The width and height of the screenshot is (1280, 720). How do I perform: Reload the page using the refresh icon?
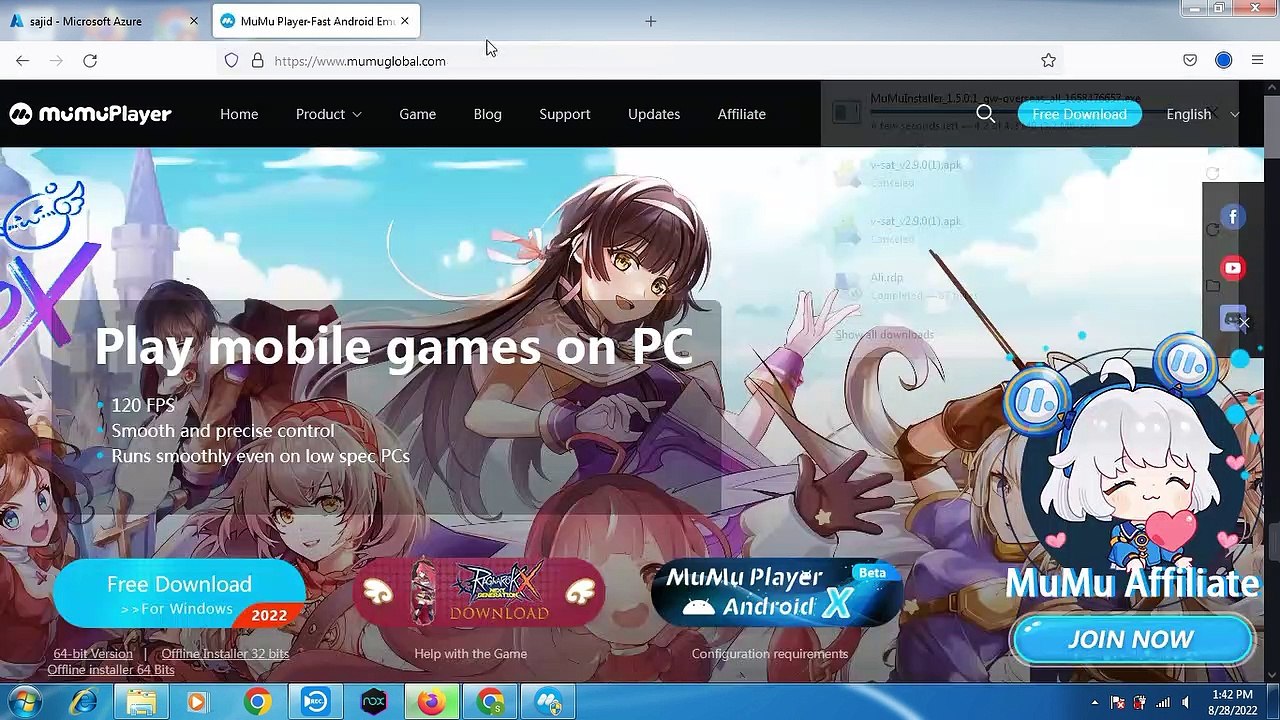pyautogui.click(x=90, y=61)
